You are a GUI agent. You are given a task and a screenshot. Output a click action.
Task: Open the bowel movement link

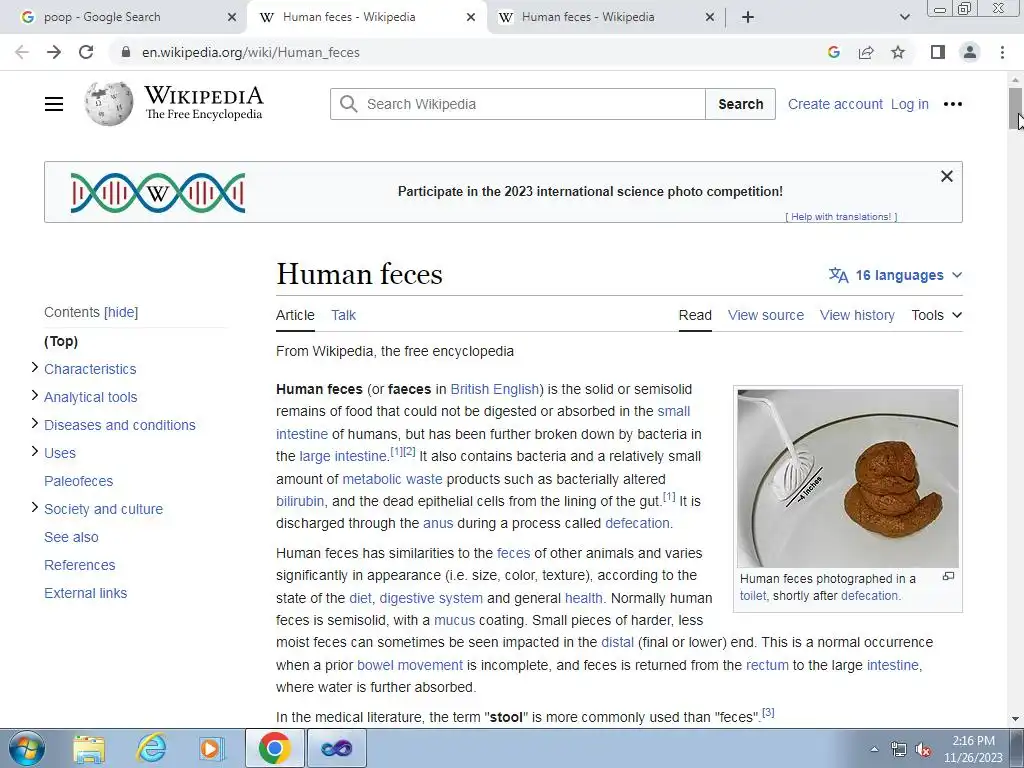point(409,665)
